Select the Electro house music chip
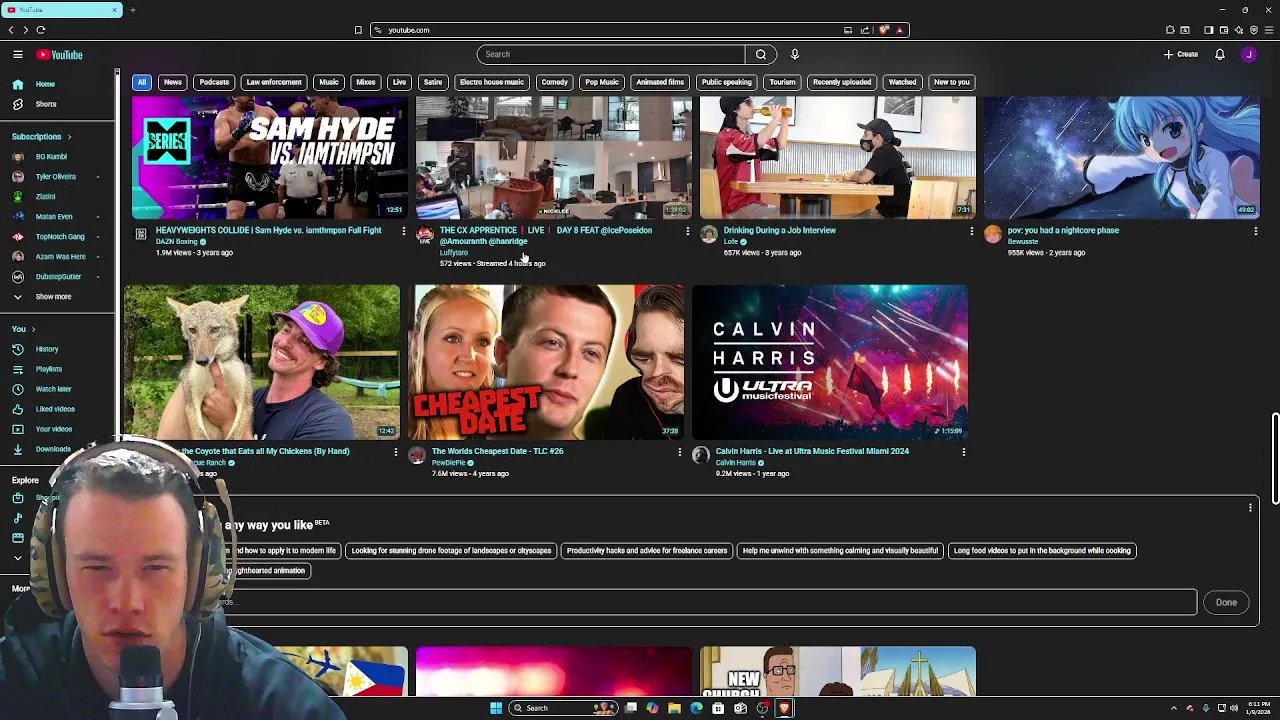This screenshot has width=1280, height=720. click(x=492, y=82)
